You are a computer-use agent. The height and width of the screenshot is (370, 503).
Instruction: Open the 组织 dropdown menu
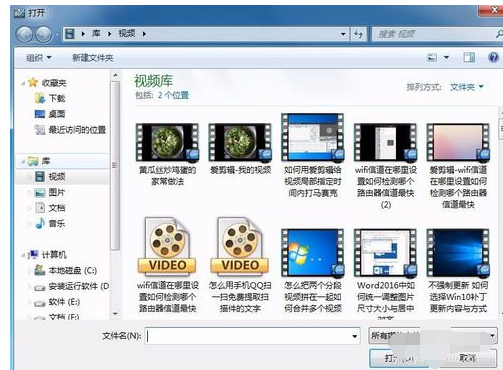point(39,58)
